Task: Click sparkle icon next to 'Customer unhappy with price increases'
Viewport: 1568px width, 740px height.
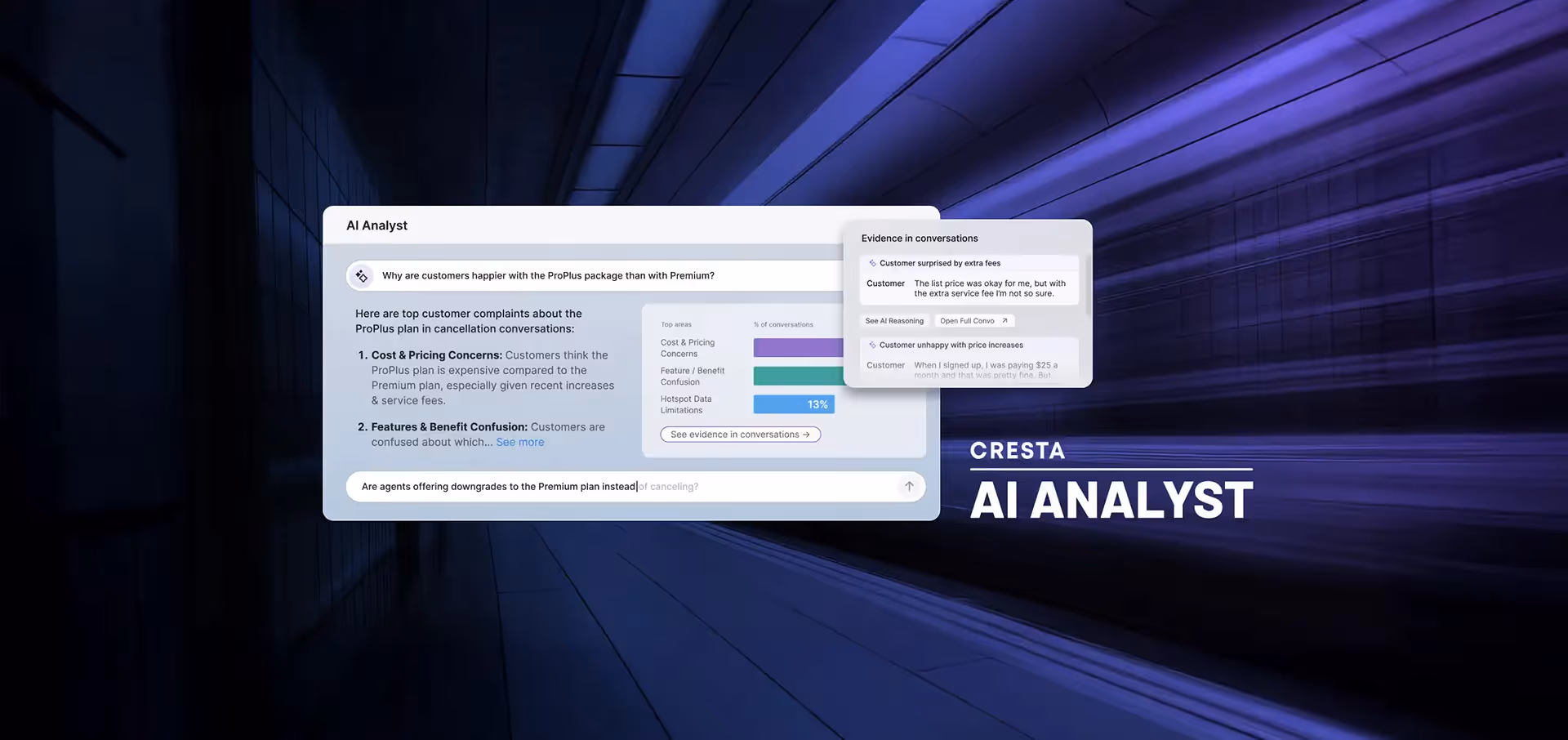Action: (872, 345)
